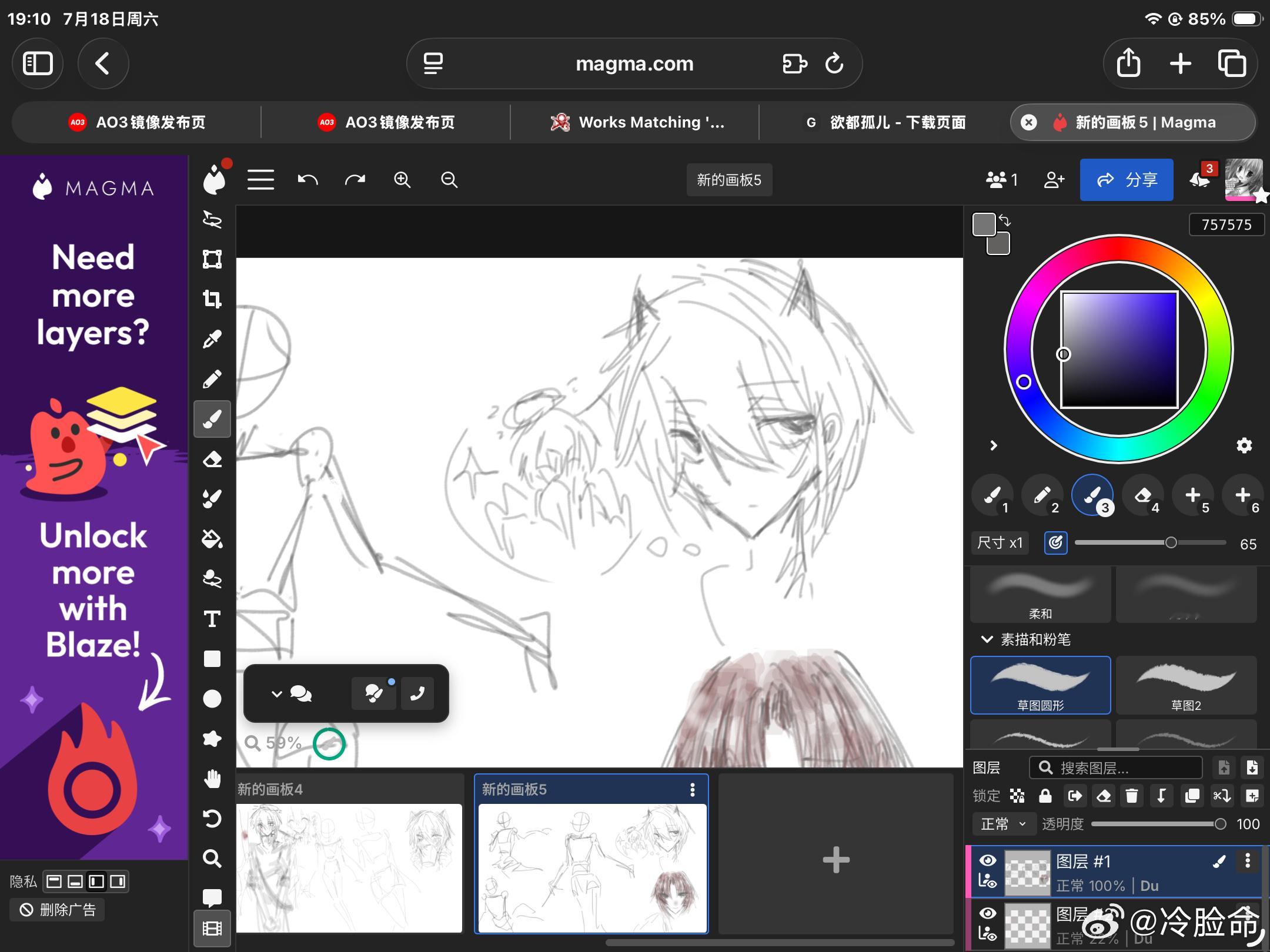This screenshot has width=1270, height=952.
Task: Clear the layer with eraser icon
Action: (x=1104, y=796)
